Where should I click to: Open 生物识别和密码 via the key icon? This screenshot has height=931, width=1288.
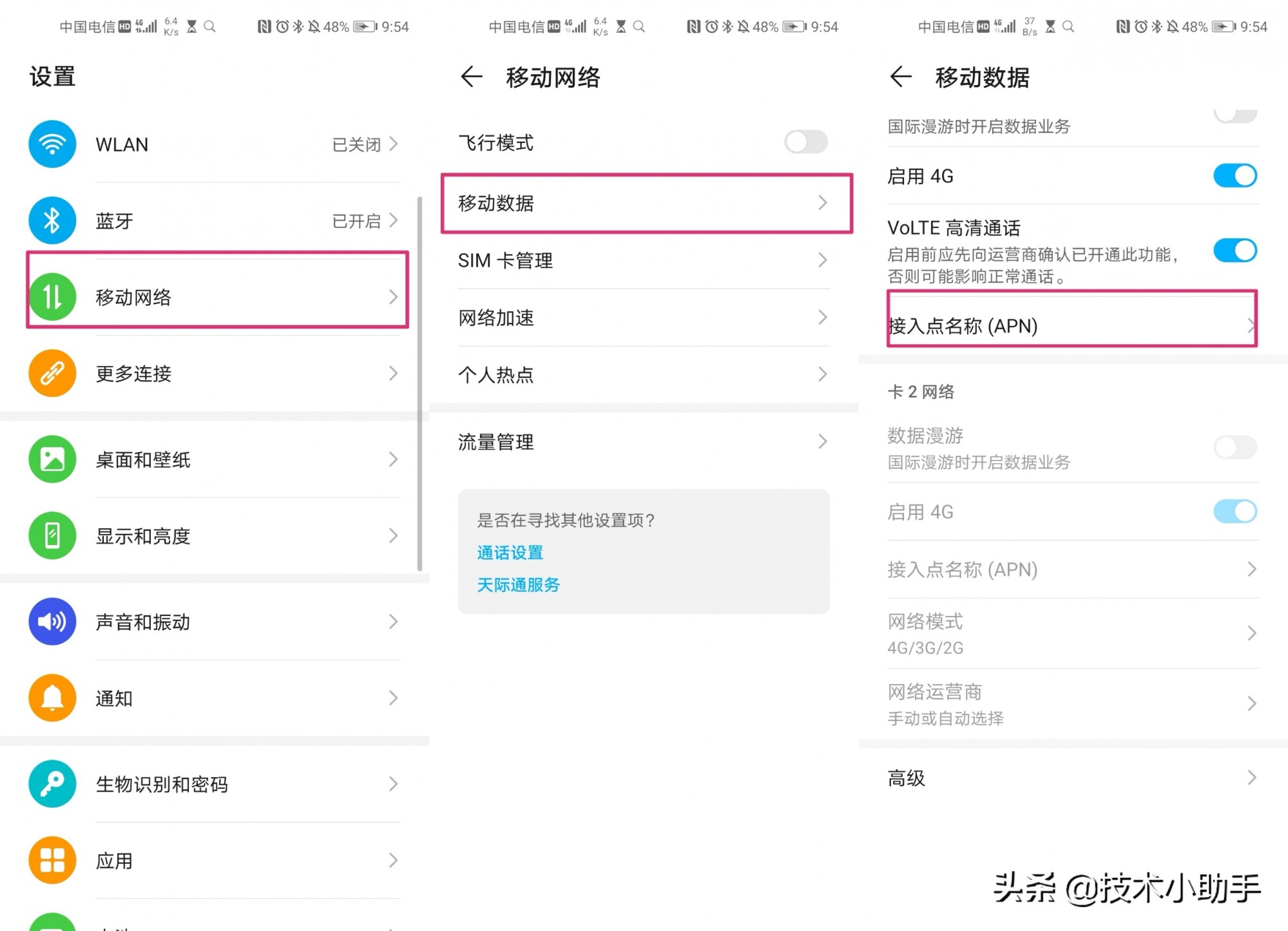52,784
